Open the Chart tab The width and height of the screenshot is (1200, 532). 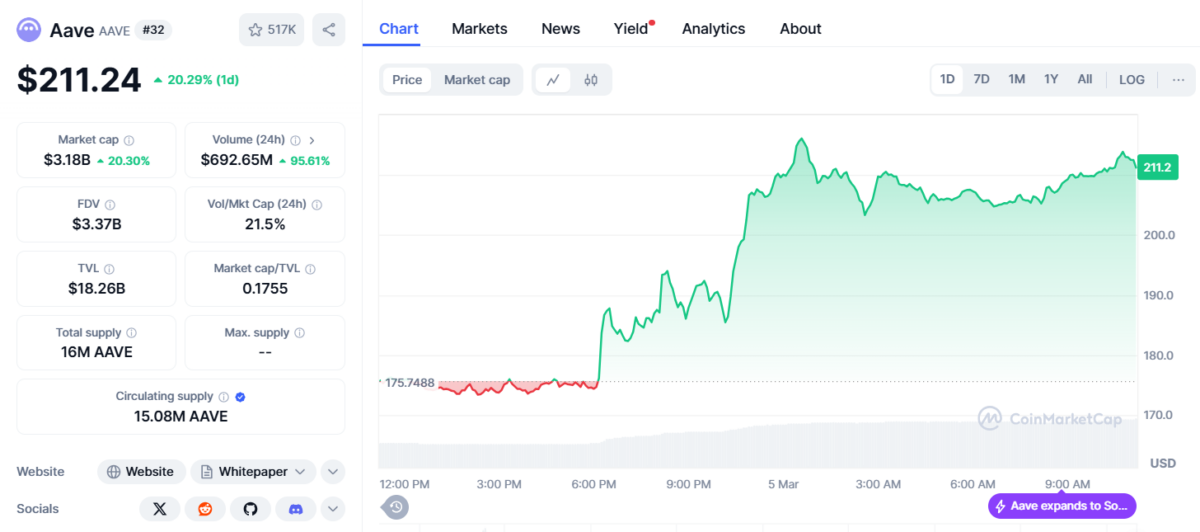(399, 28)
